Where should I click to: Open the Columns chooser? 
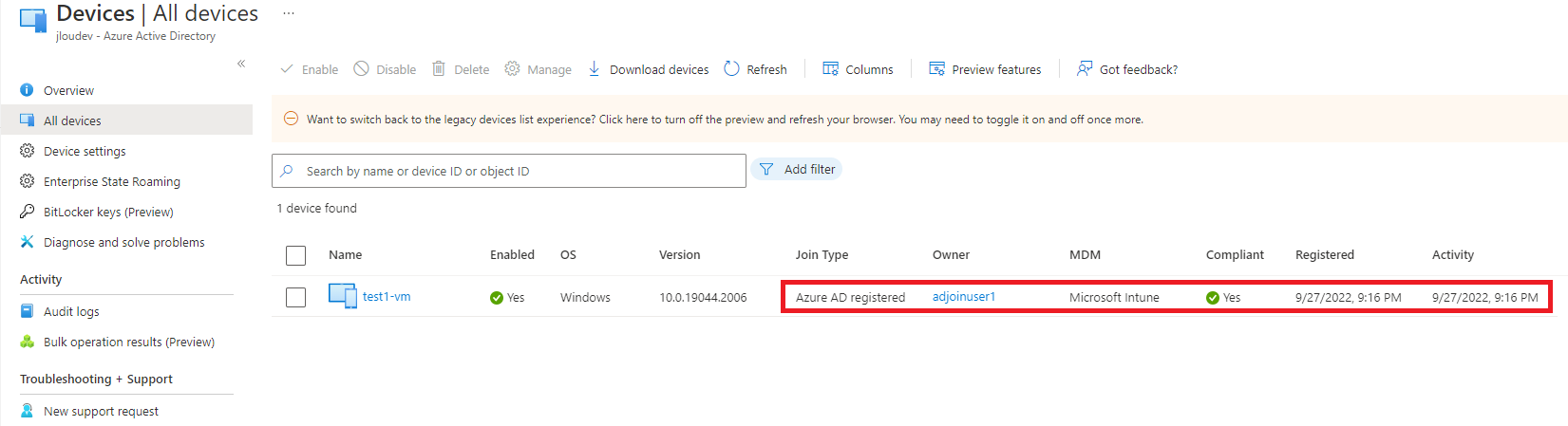tap(858, 69)
